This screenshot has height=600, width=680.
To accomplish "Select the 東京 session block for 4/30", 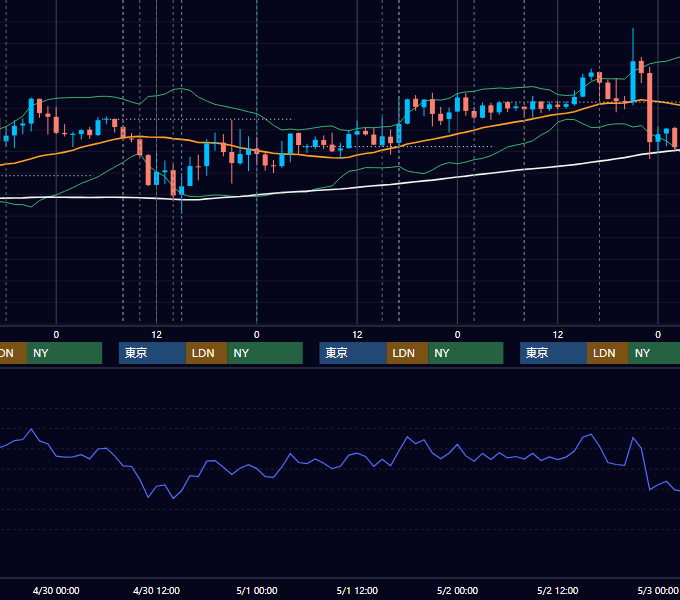I will pos(152,353).
